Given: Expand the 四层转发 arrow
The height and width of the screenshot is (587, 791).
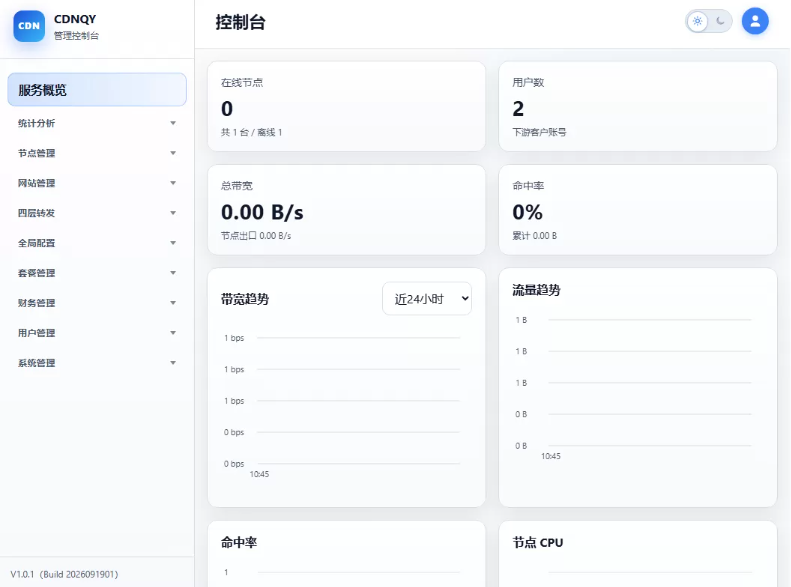Looking at the screenshot, I should 173,213.
